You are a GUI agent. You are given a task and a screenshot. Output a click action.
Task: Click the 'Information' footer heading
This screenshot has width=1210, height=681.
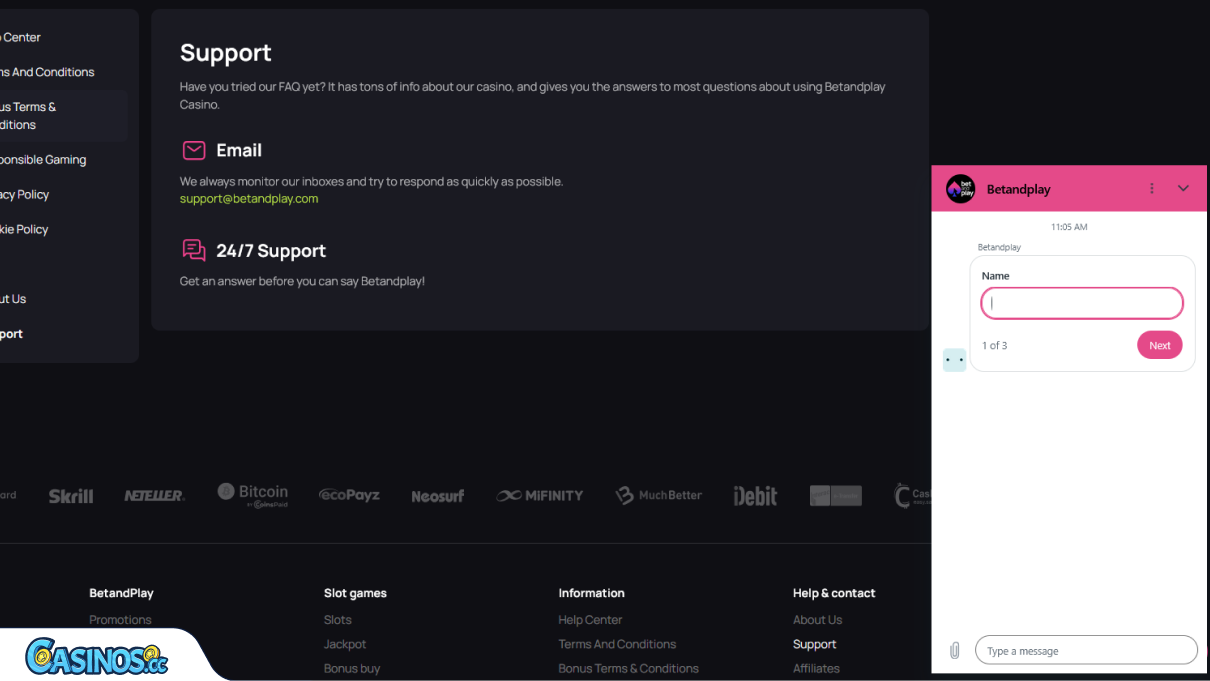[x=591, y=593]
